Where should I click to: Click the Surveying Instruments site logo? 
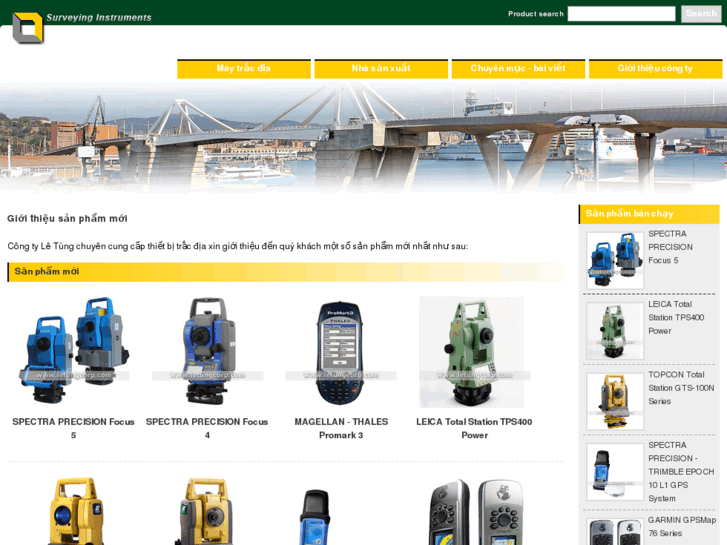28,28
